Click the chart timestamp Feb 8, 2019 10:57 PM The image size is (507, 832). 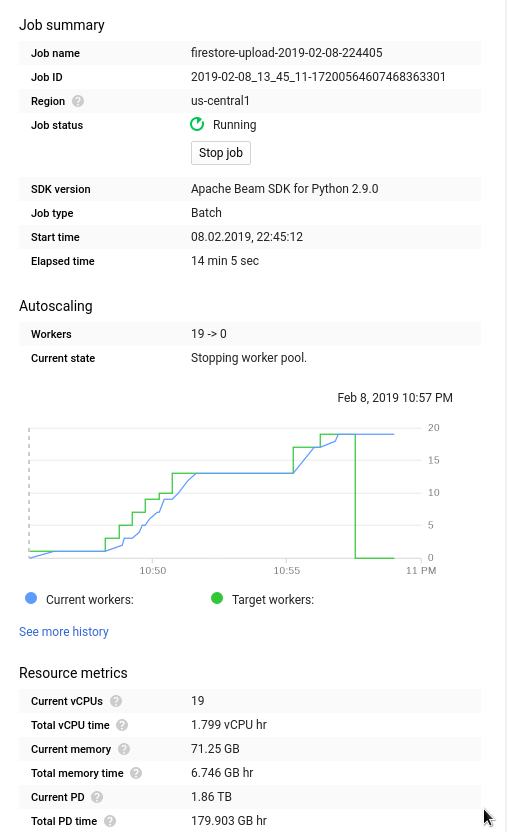395,398
